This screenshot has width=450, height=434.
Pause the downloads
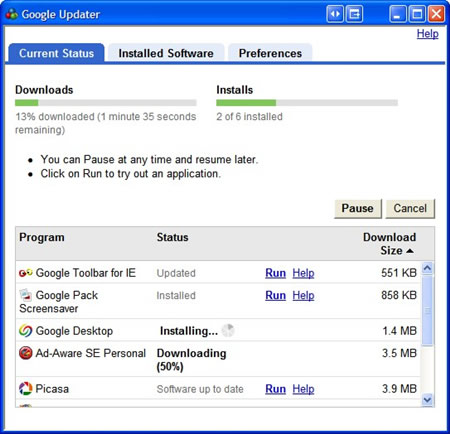pyautogui.click(x=358, y=209)
